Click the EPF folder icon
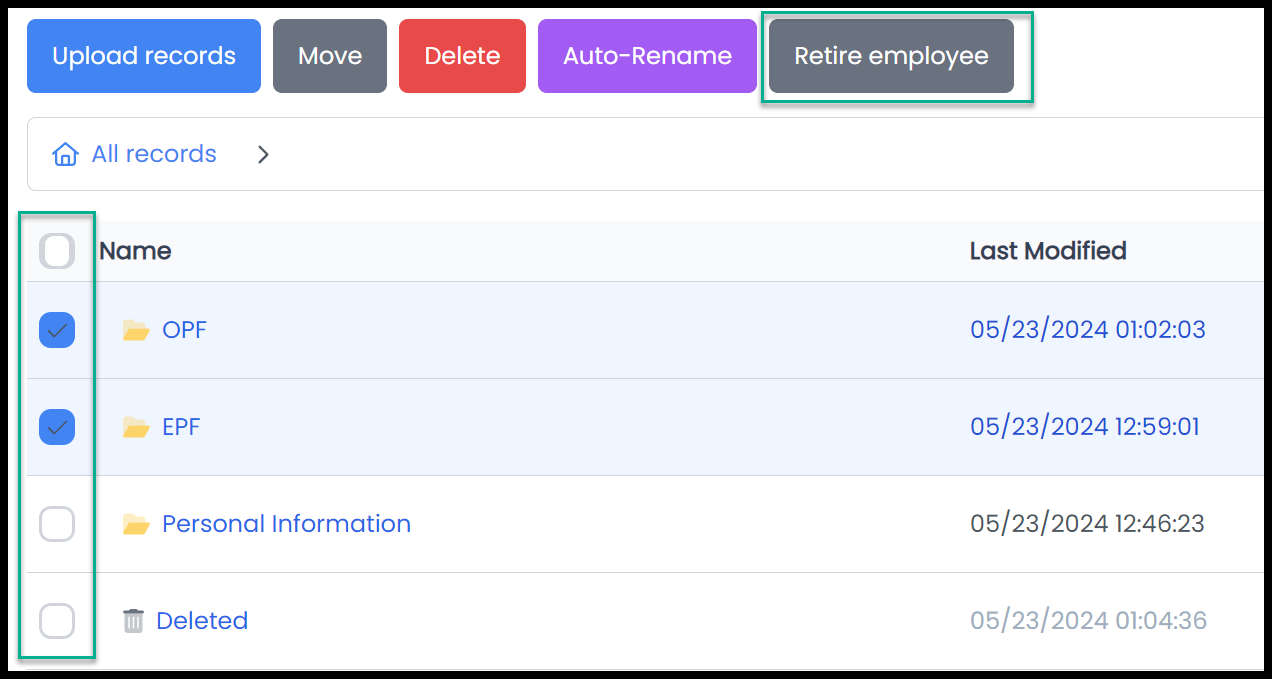Viewport: 1272px width, 679px height. point(136,427)
